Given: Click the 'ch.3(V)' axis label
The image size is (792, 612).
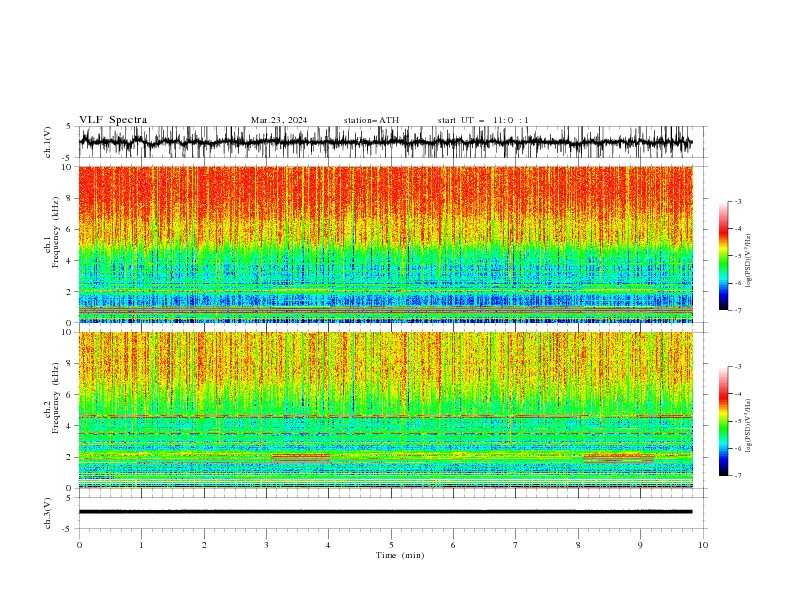Looking at the screenshot, I should [x=48, y=513].
